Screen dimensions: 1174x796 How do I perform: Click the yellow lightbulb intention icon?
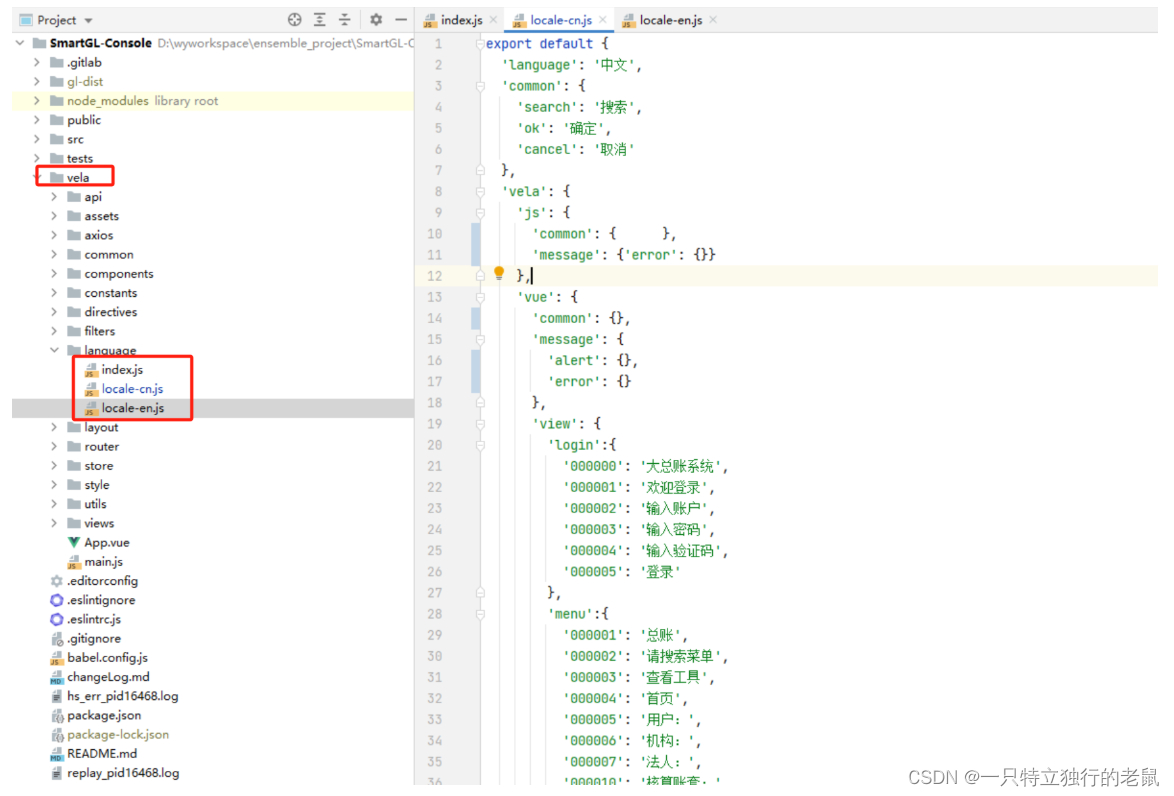(499, 274)
